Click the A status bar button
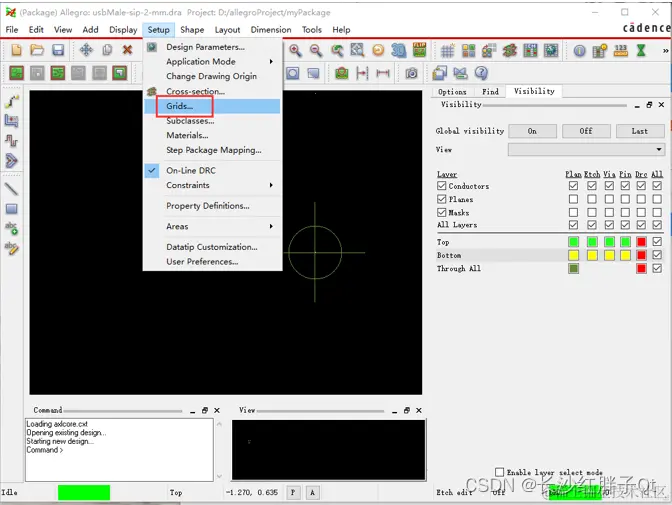The height and width of the screenshot is (505, 672). point(312,493)
